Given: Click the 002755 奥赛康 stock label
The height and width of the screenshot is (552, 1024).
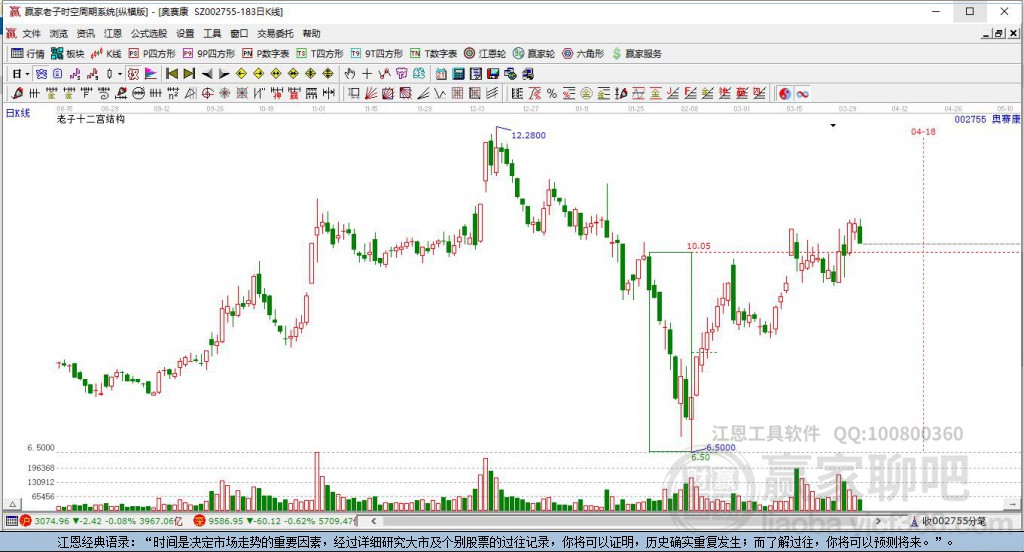Looking at the screenshot, I should (986, 119).
